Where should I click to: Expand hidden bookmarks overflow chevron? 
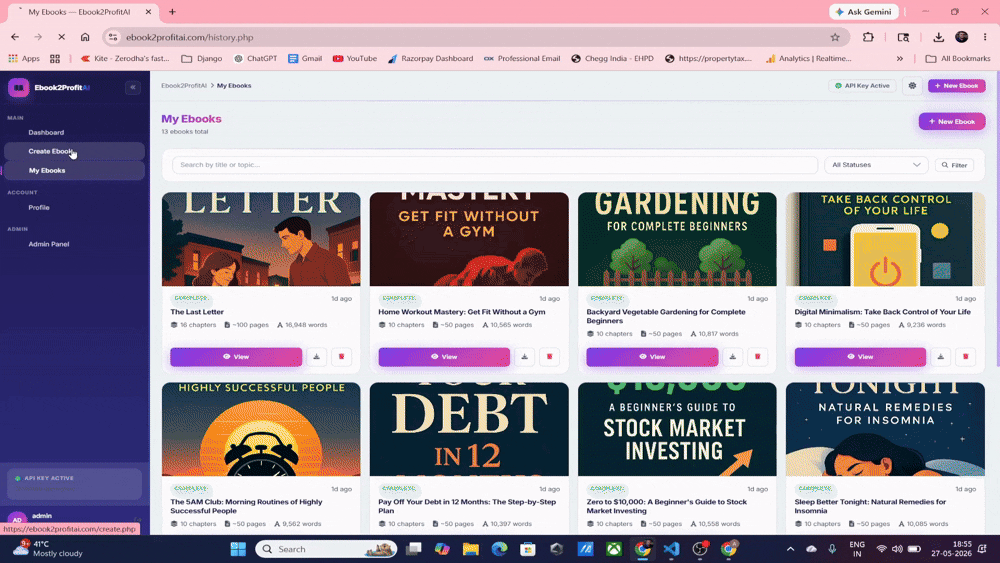[x=899, y=58]
